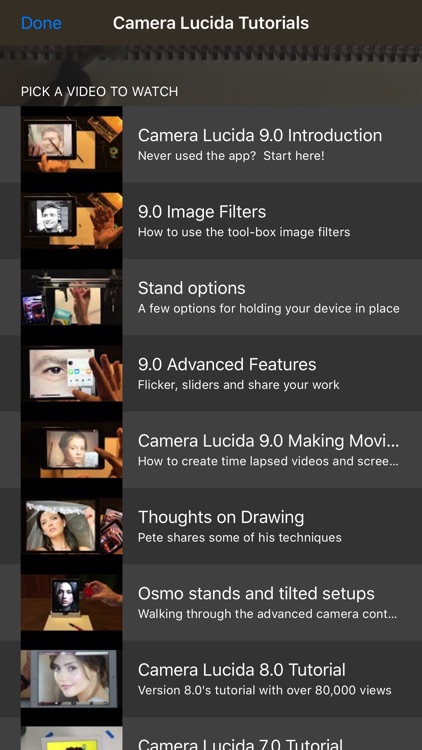Tap 'Pete shares some of his techniques'
This screenshot has height=750, width=422.
tap(240, 538)
